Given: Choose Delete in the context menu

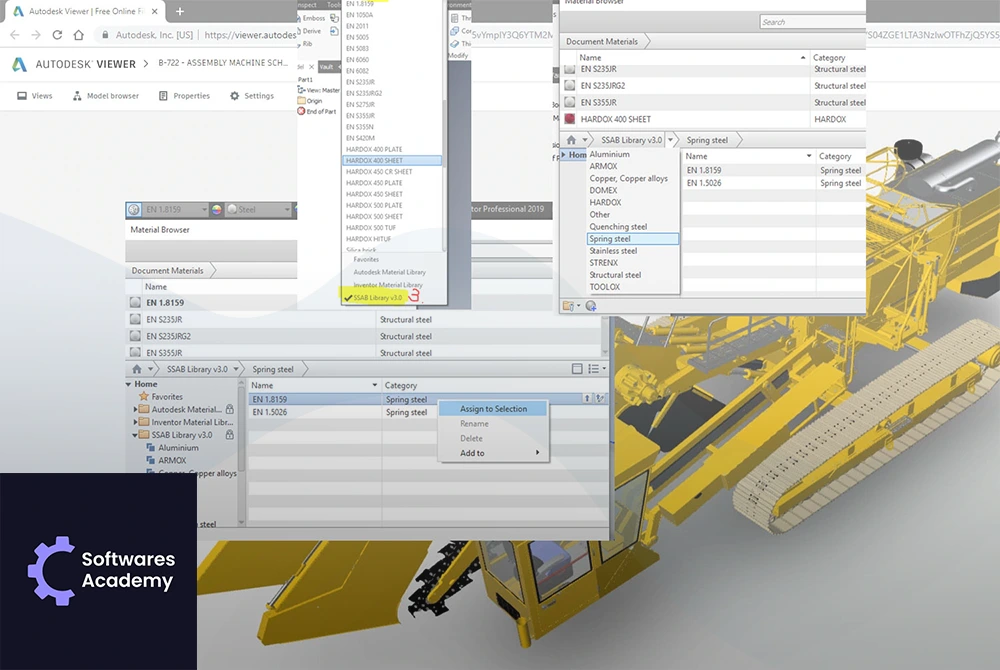Looking at the screenshot, I should pos(471,439).
